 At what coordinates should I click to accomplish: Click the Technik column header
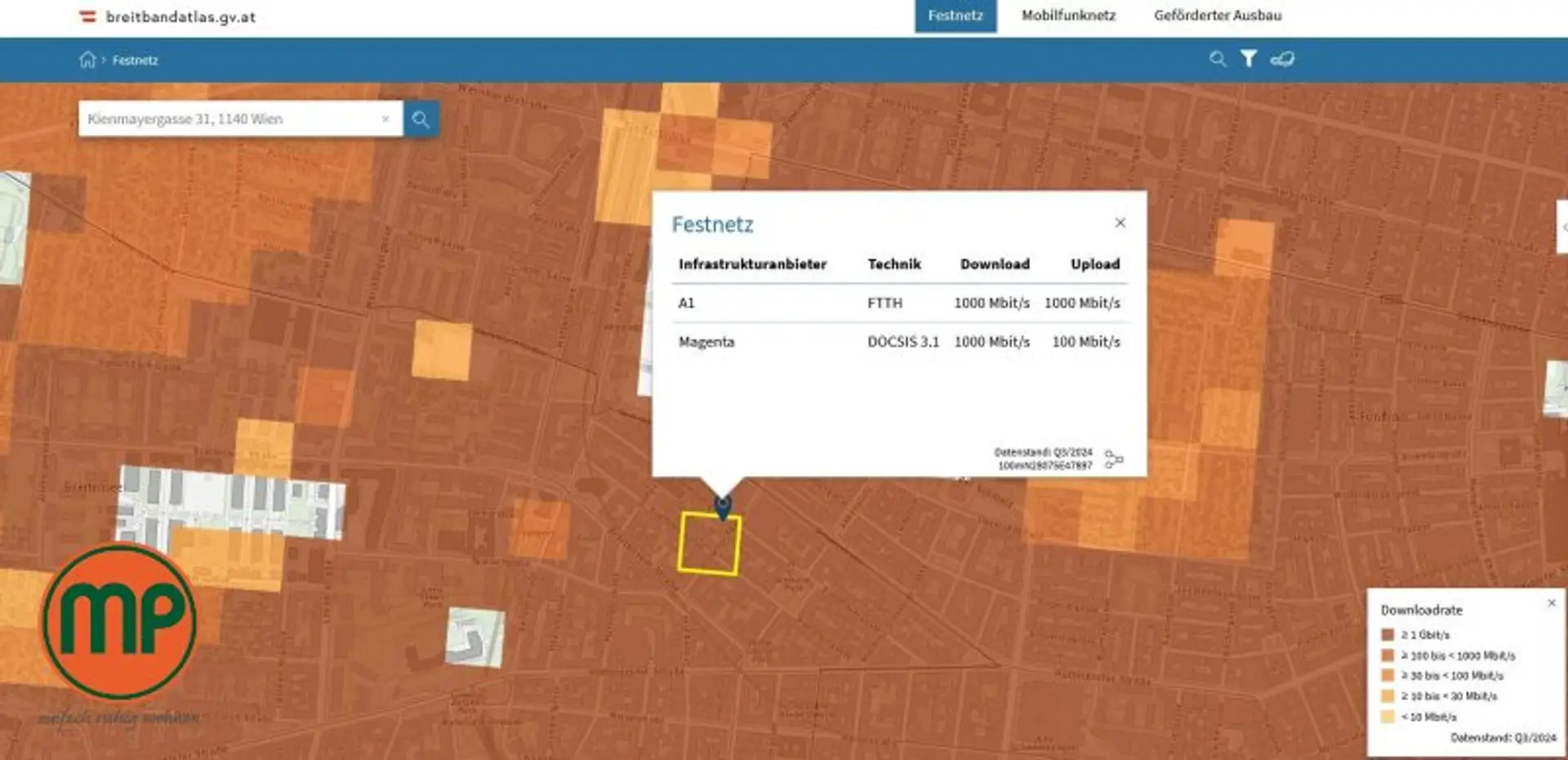coord(894,264)
